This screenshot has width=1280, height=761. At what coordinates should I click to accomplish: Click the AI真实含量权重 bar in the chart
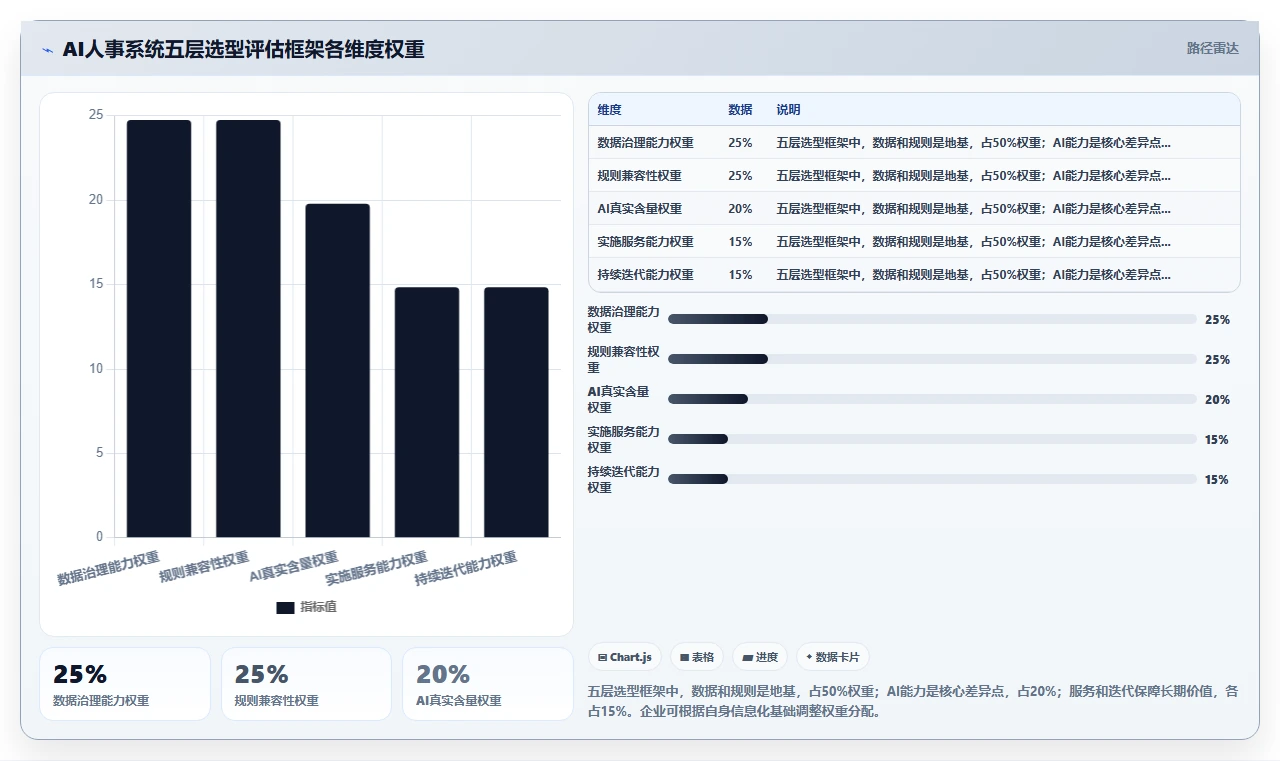click(337, 370)
